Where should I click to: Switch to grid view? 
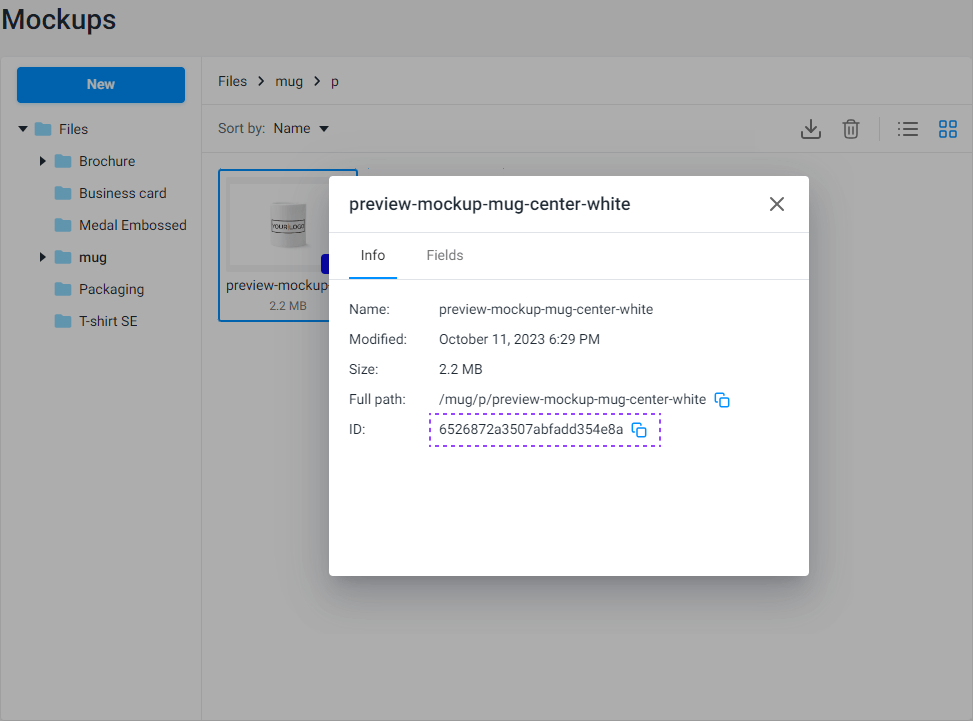[948, 129]
